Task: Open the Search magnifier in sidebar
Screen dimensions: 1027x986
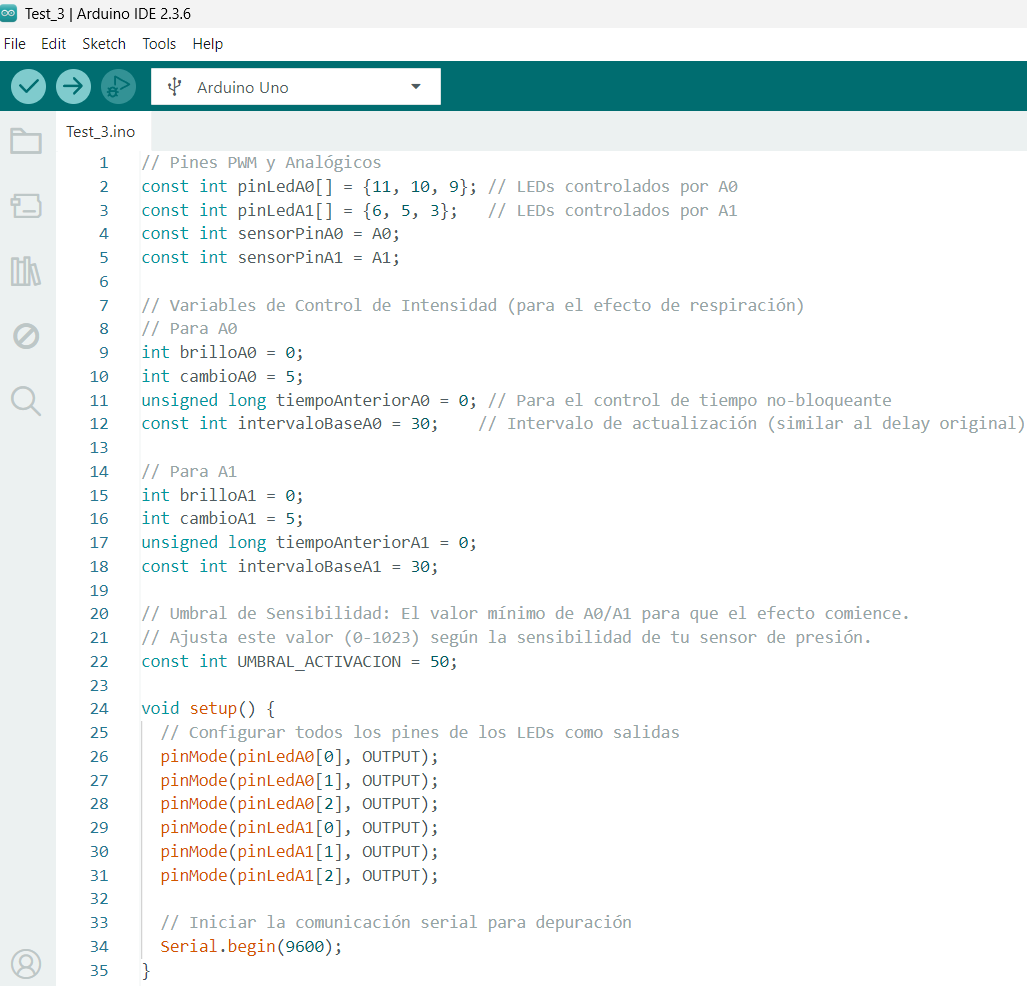Action: point(26,401)
